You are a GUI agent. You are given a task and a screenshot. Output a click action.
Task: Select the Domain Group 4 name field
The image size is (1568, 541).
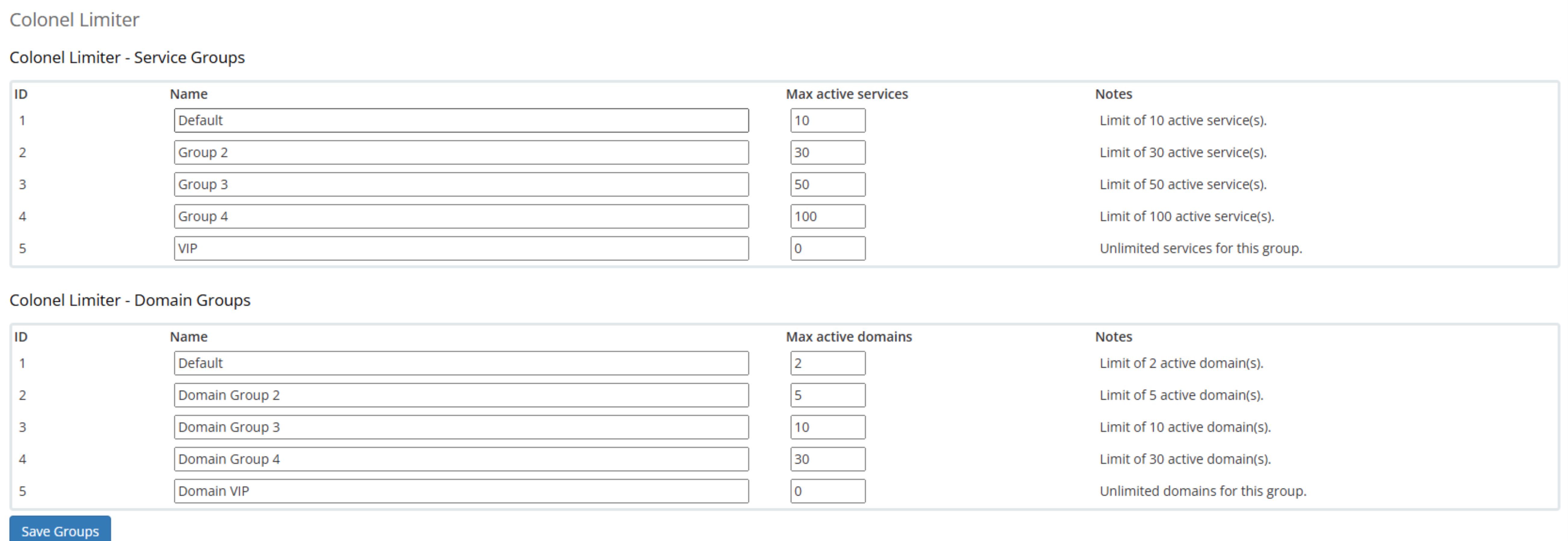(461, 459)
